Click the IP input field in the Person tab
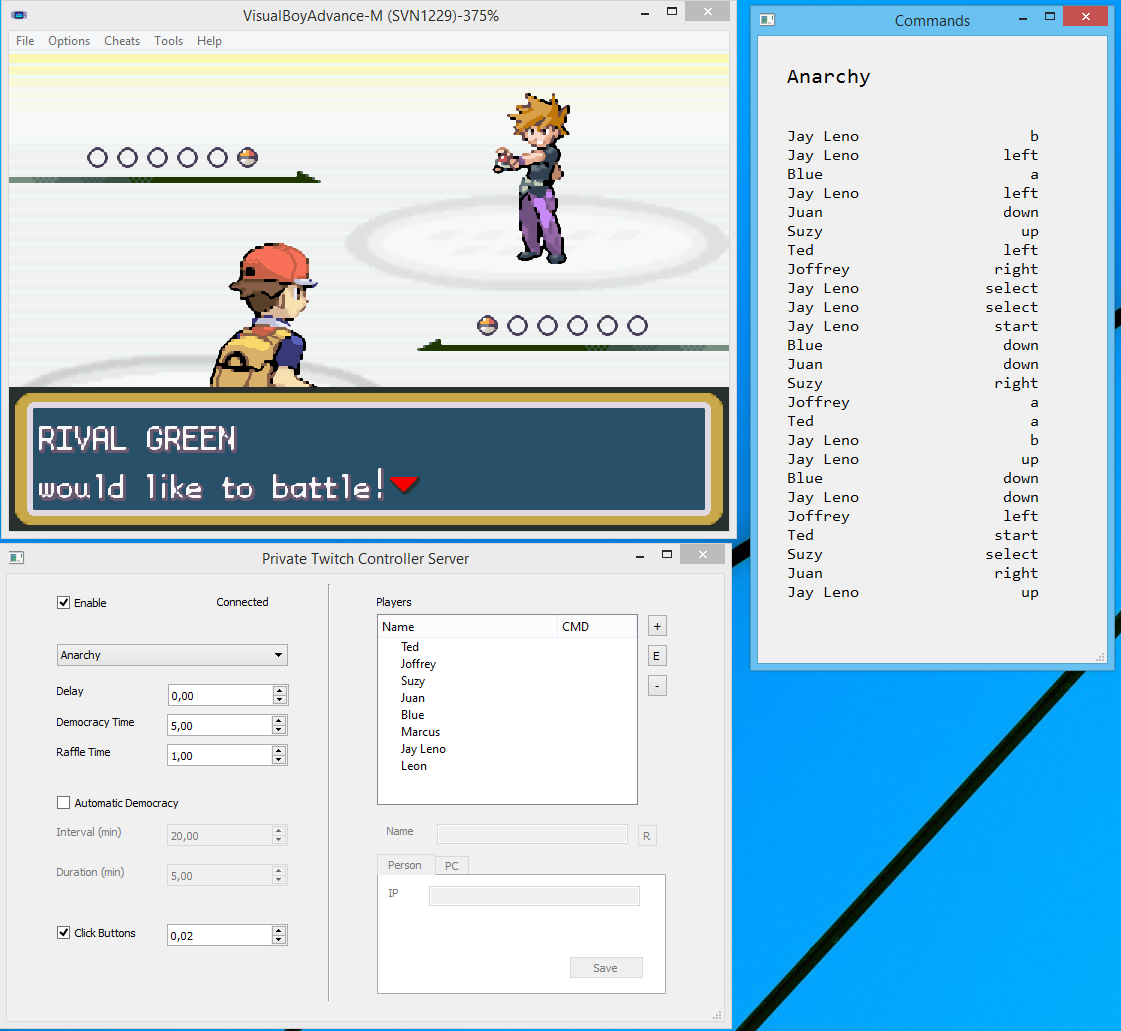1121x1031 pixels. [x=534, y=896]
